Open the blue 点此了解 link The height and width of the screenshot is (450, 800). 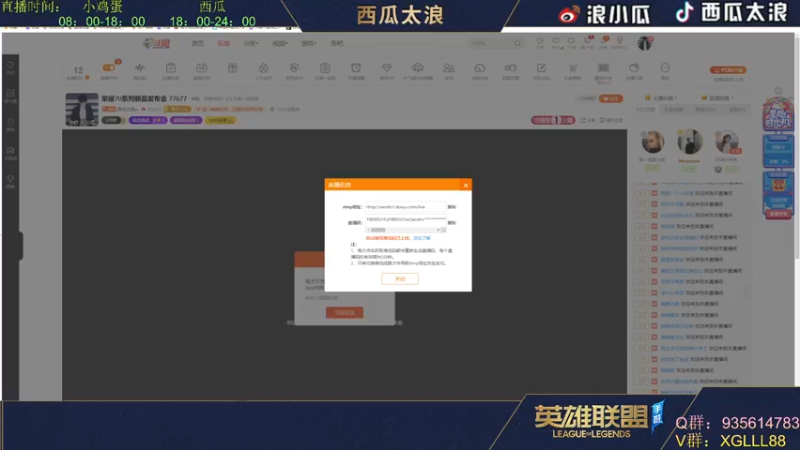(x=421, y=238)
